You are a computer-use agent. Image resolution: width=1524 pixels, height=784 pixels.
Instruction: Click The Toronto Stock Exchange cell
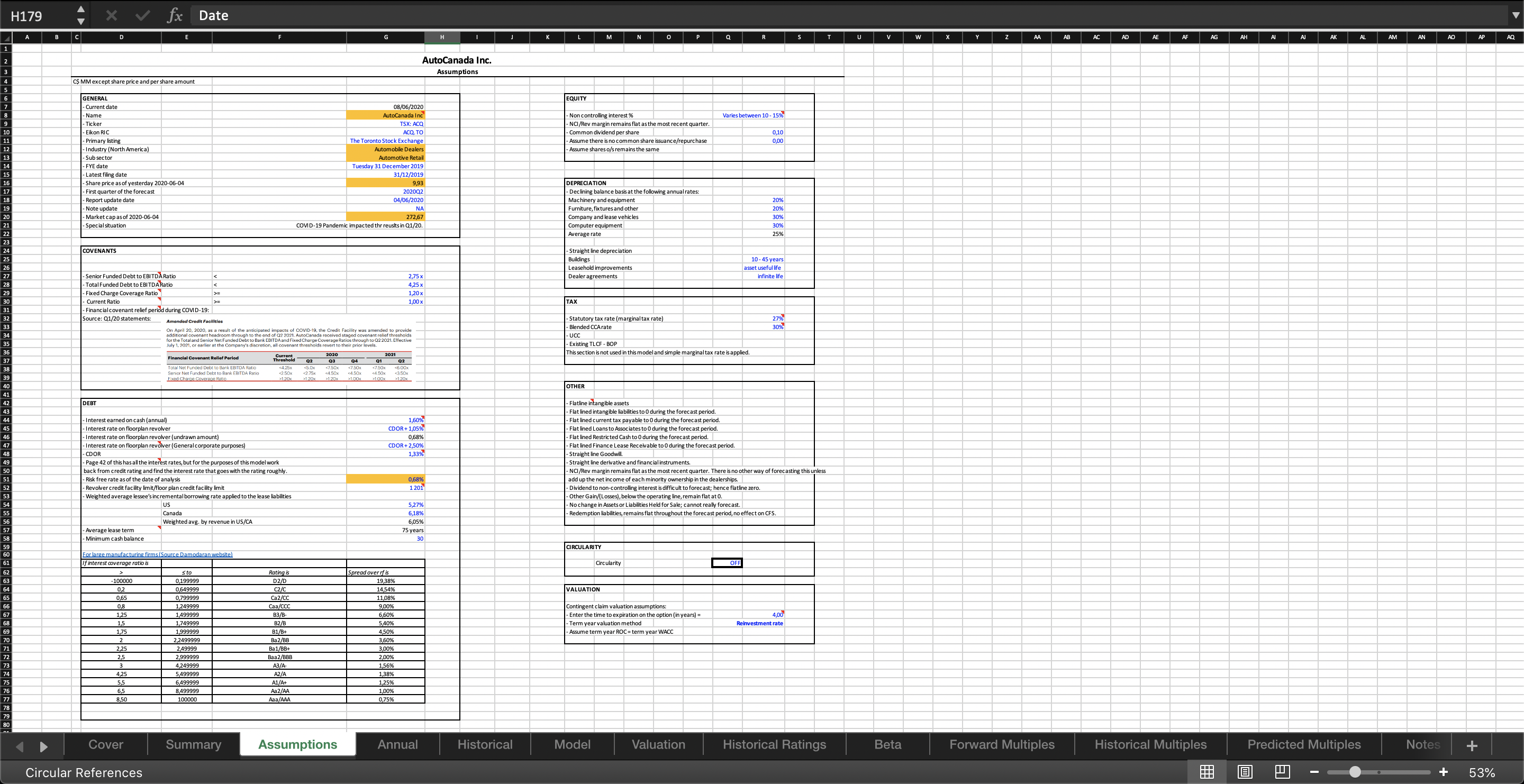tap(386, 141)
